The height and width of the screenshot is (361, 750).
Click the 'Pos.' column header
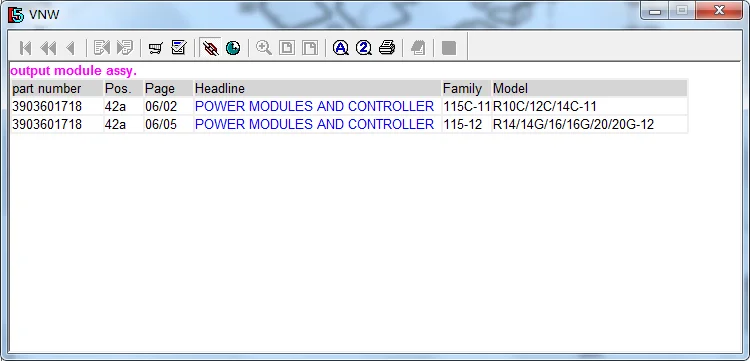(x=123, y=88)
